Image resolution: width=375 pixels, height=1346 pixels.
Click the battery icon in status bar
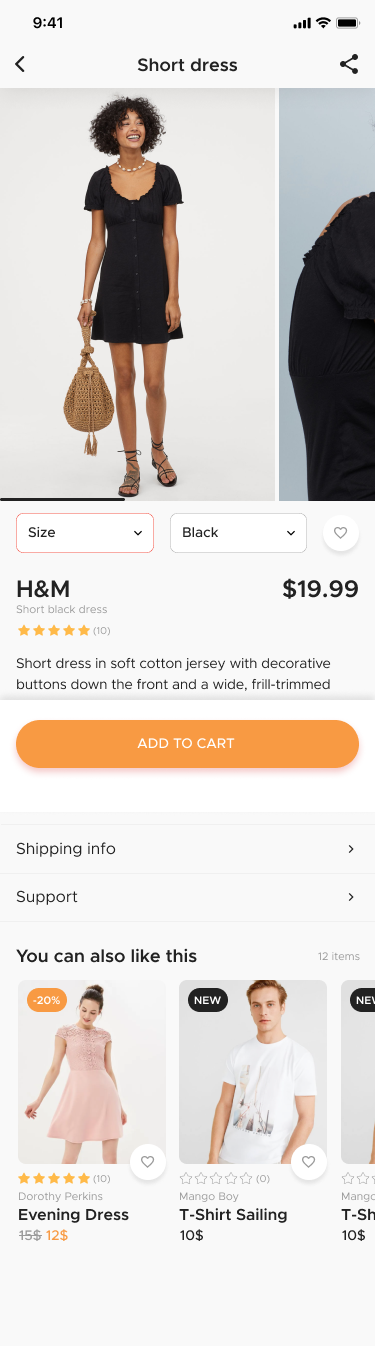(x=348, y=22)
